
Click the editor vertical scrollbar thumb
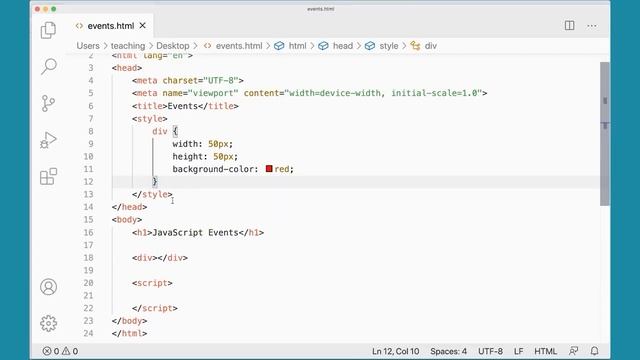(x=604, y=134)
